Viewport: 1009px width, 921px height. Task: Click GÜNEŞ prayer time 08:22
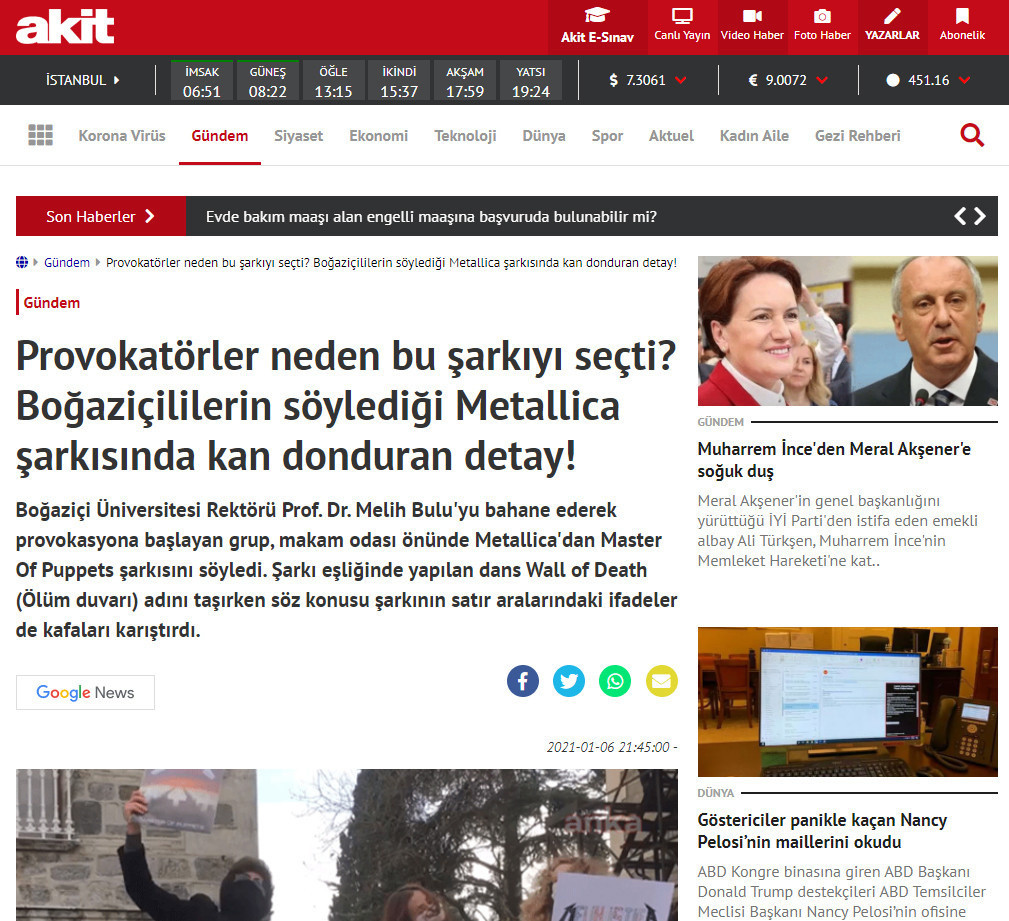pos(268,80)
